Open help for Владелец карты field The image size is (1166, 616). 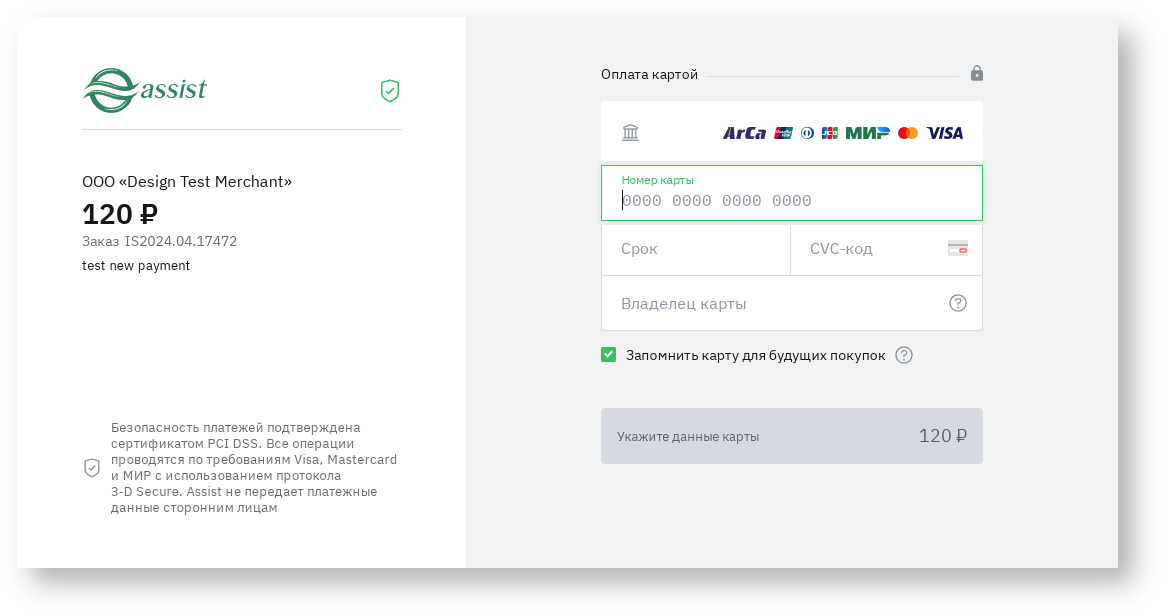(957, 303)
